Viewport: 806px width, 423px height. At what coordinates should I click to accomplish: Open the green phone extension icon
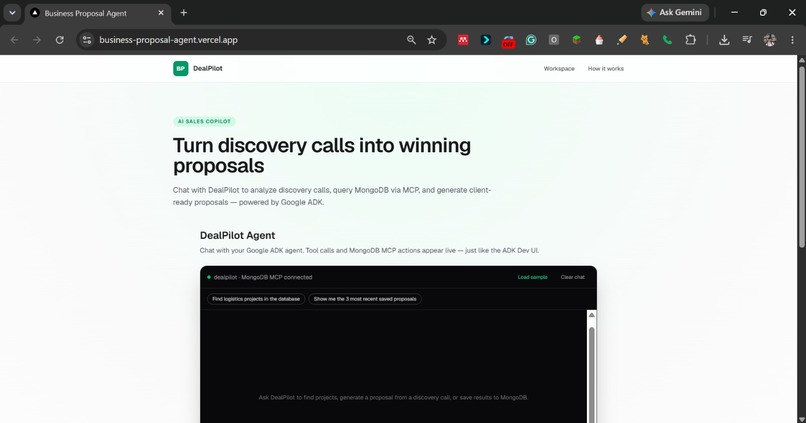[667, 40]
